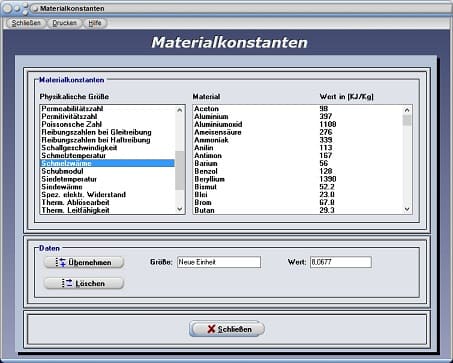Select the Aceton material row

[298, 109]
